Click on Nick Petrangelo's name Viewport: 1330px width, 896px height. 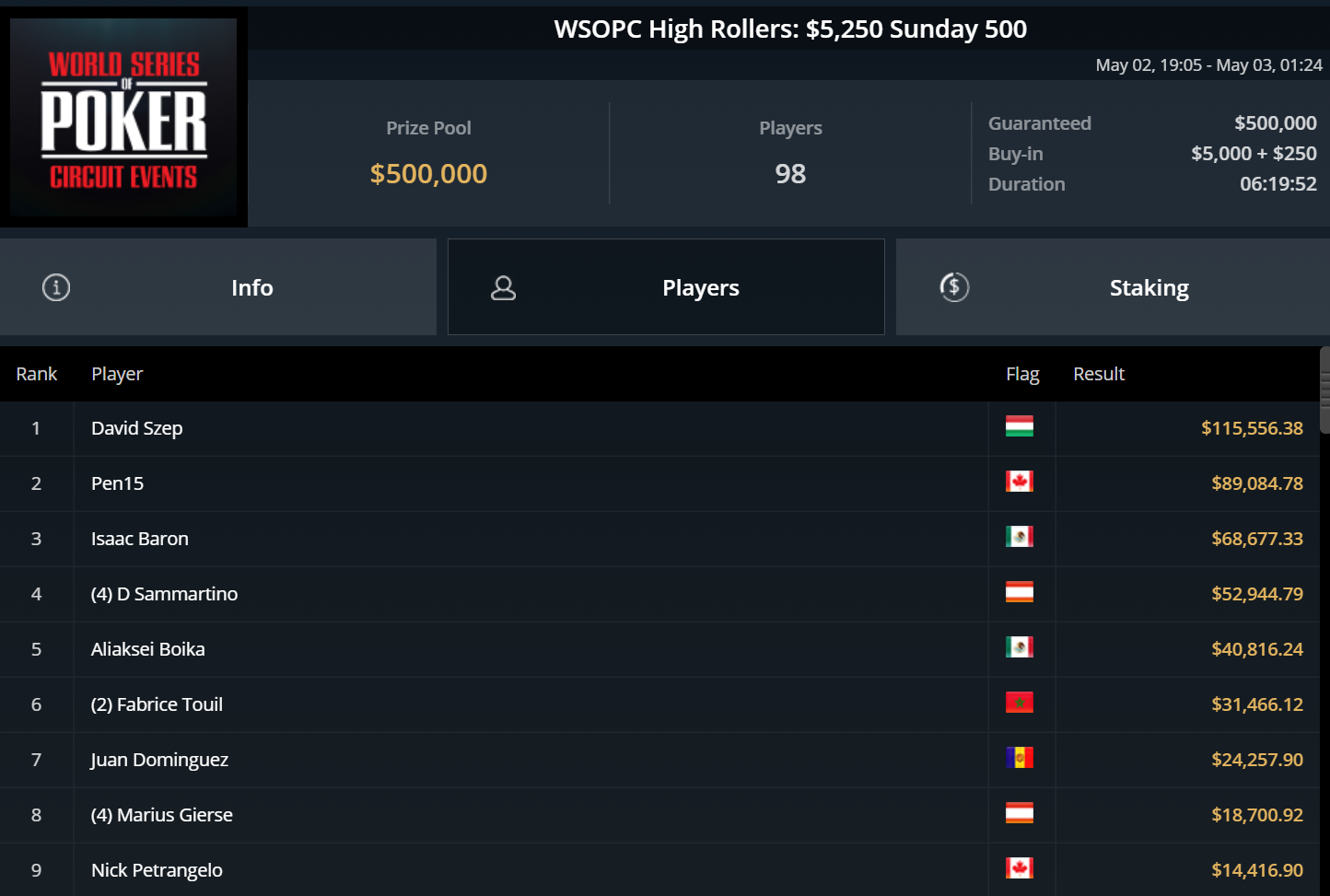click(x=157, y=870)
